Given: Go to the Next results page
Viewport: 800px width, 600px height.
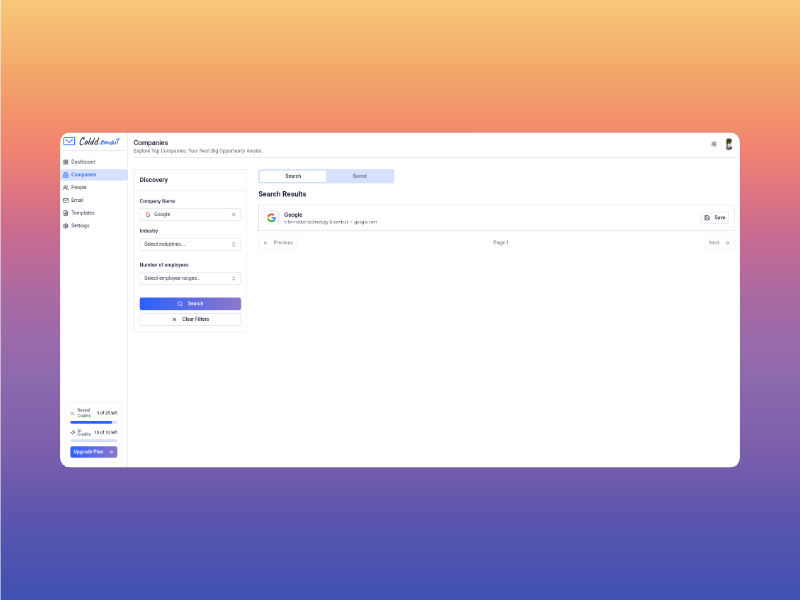Looking at the screenshot, I should point(718,243).
